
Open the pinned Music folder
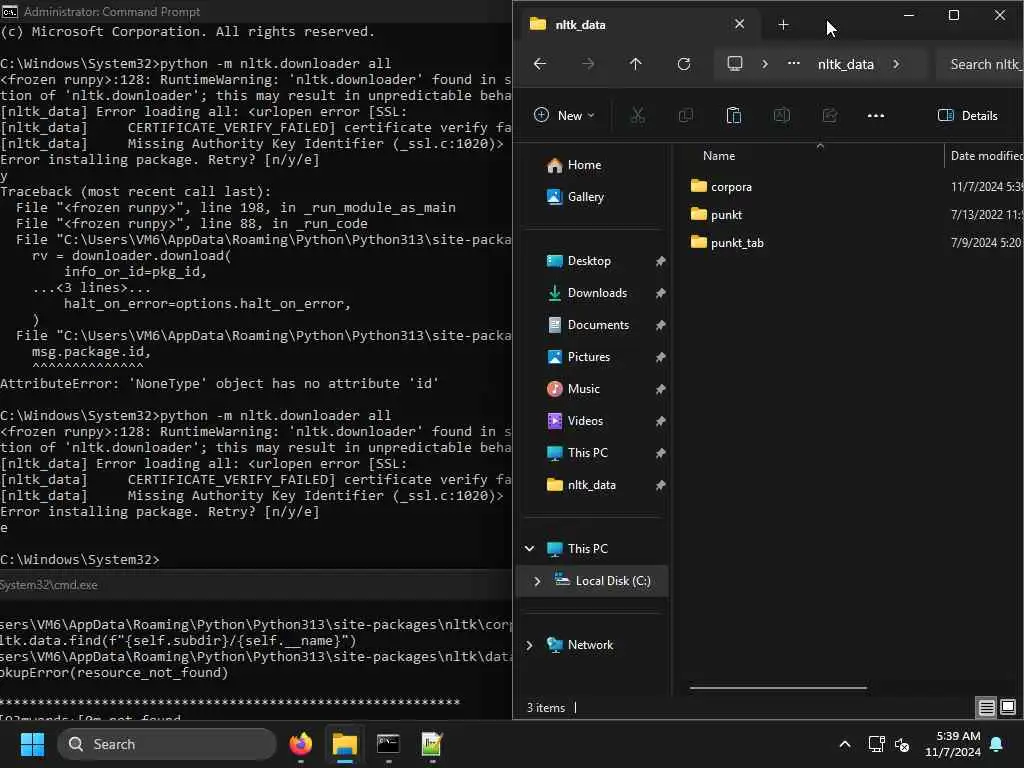583,389
